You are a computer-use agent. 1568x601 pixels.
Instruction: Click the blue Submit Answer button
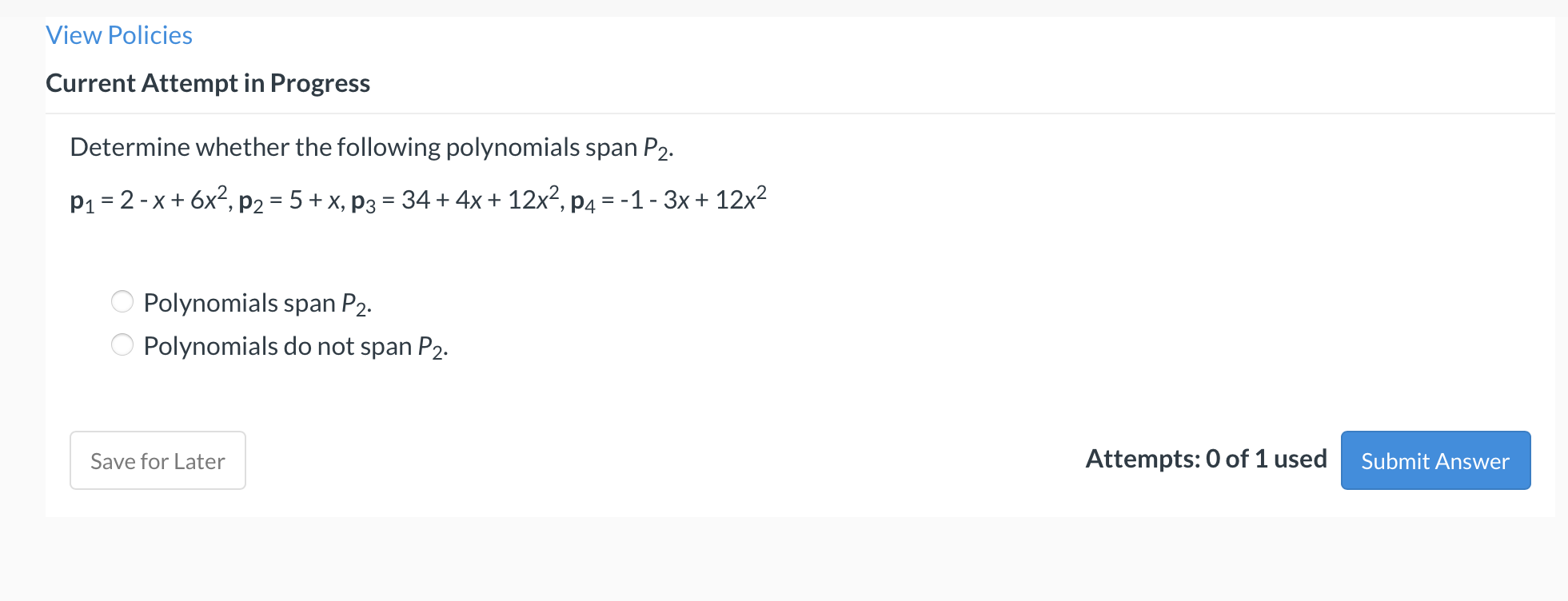pos(1434,460)
